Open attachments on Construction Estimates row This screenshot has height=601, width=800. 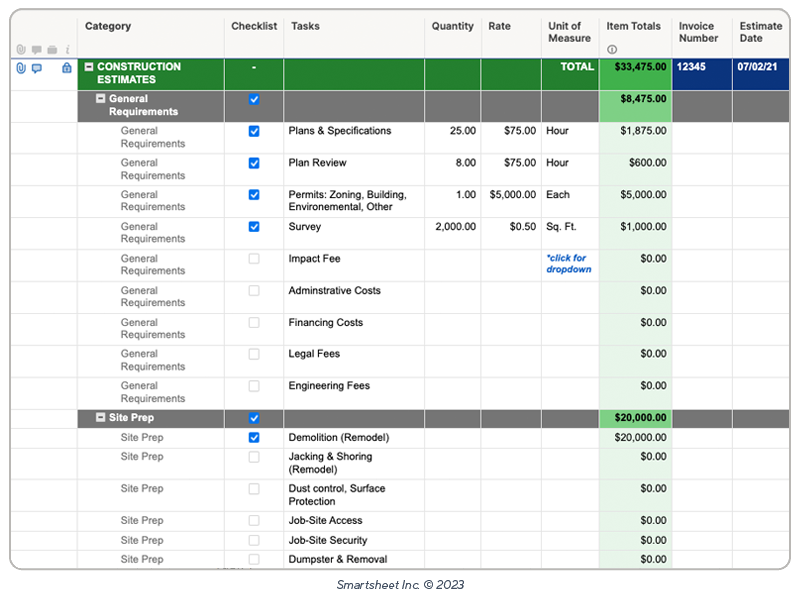[x=21, y=68]
